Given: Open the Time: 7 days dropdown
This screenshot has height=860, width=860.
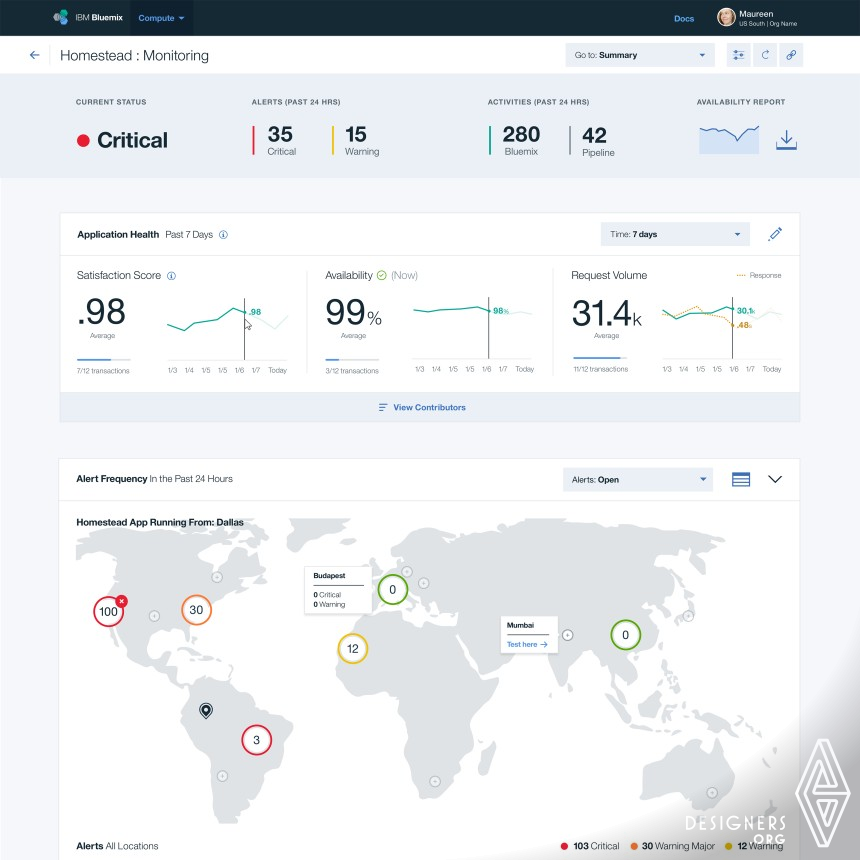Looking at the screenshot, I should tap(674, 234).
